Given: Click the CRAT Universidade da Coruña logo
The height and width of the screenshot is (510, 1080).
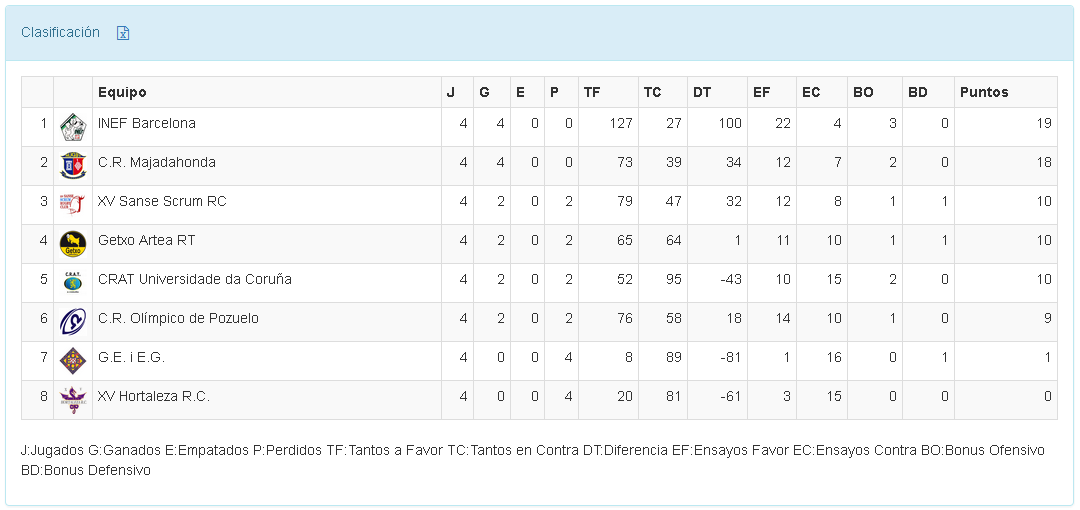Looking at the screenshot, I should pyautogui.click(x=73, y=283).
